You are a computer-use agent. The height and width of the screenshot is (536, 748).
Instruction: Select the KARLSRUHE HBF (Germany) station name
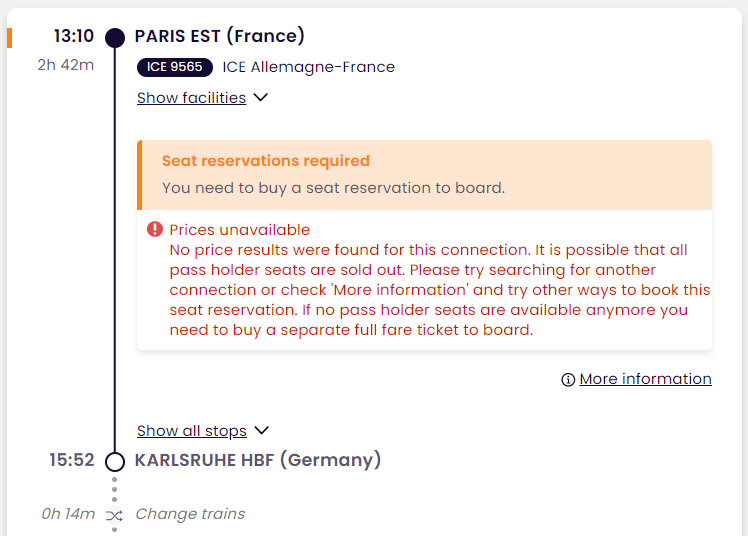tap(258, 460)
